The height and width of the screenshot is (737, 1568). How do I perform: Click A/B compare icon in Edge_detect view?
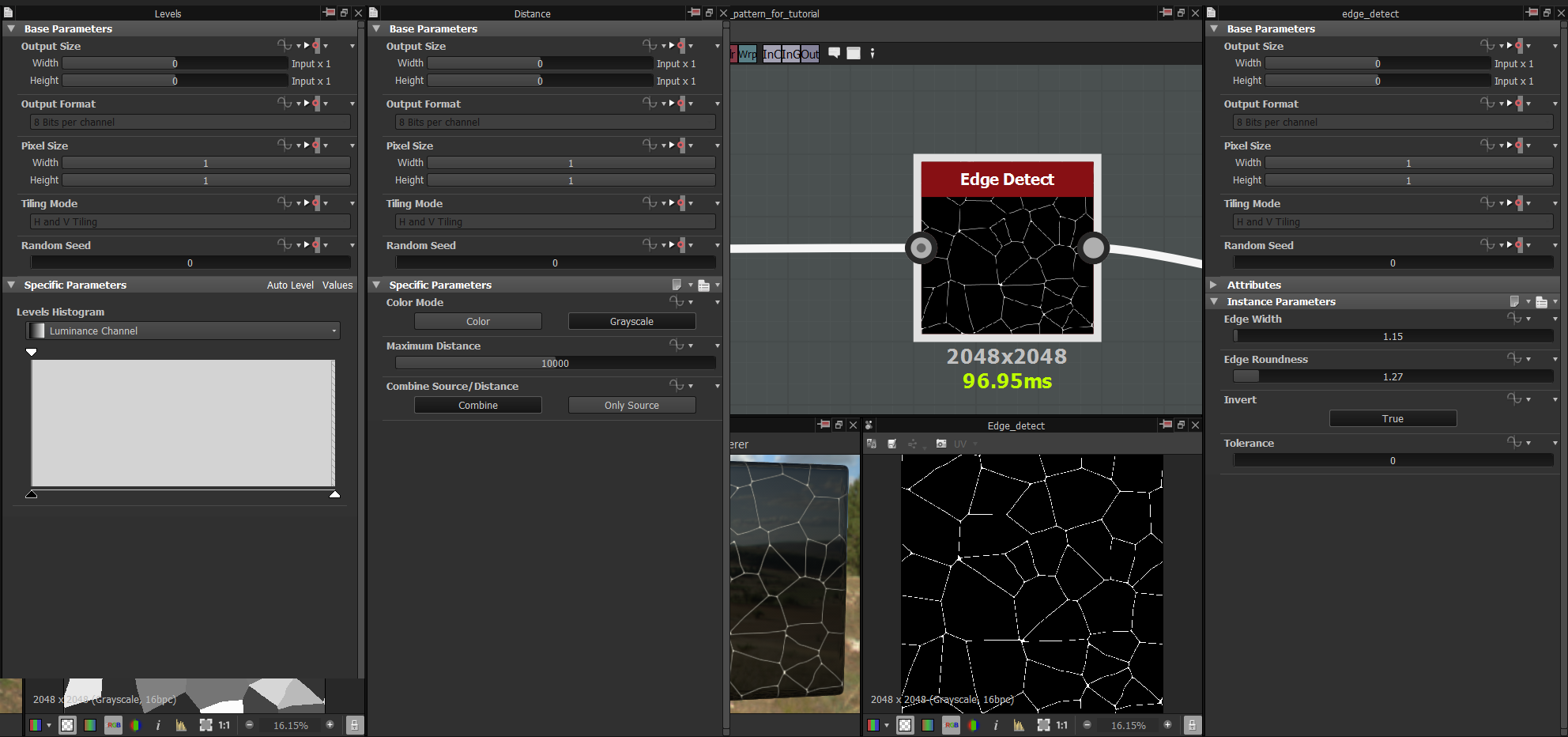(872, 444)
